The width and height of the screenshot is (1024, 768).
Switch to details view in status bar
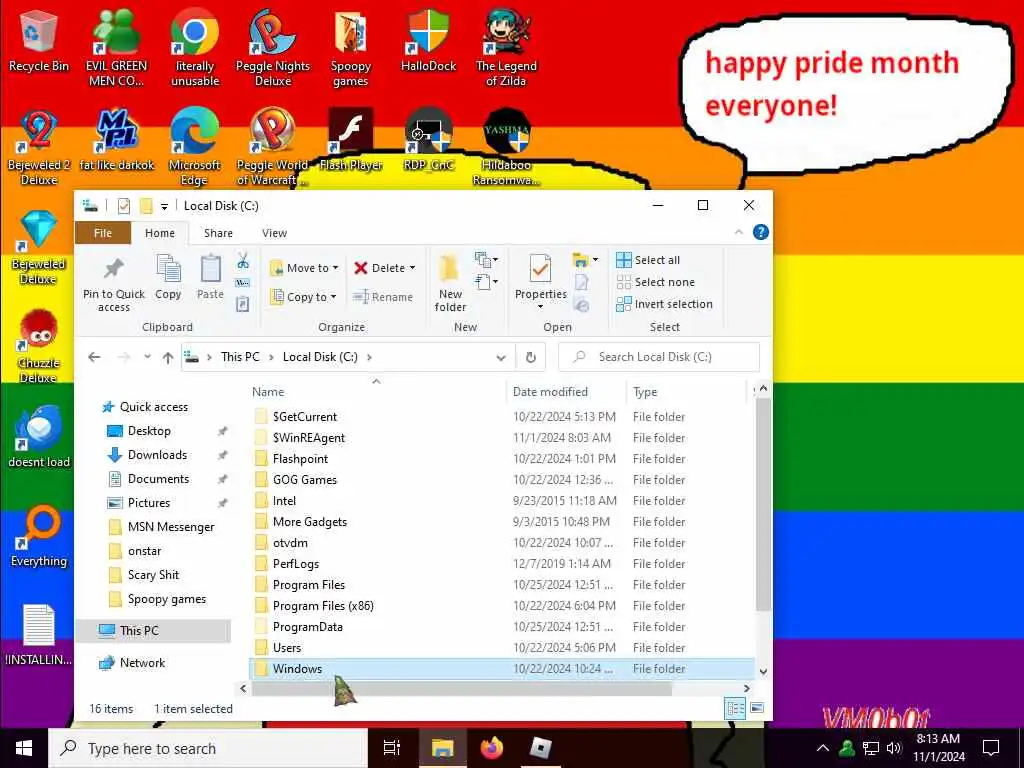735,708
